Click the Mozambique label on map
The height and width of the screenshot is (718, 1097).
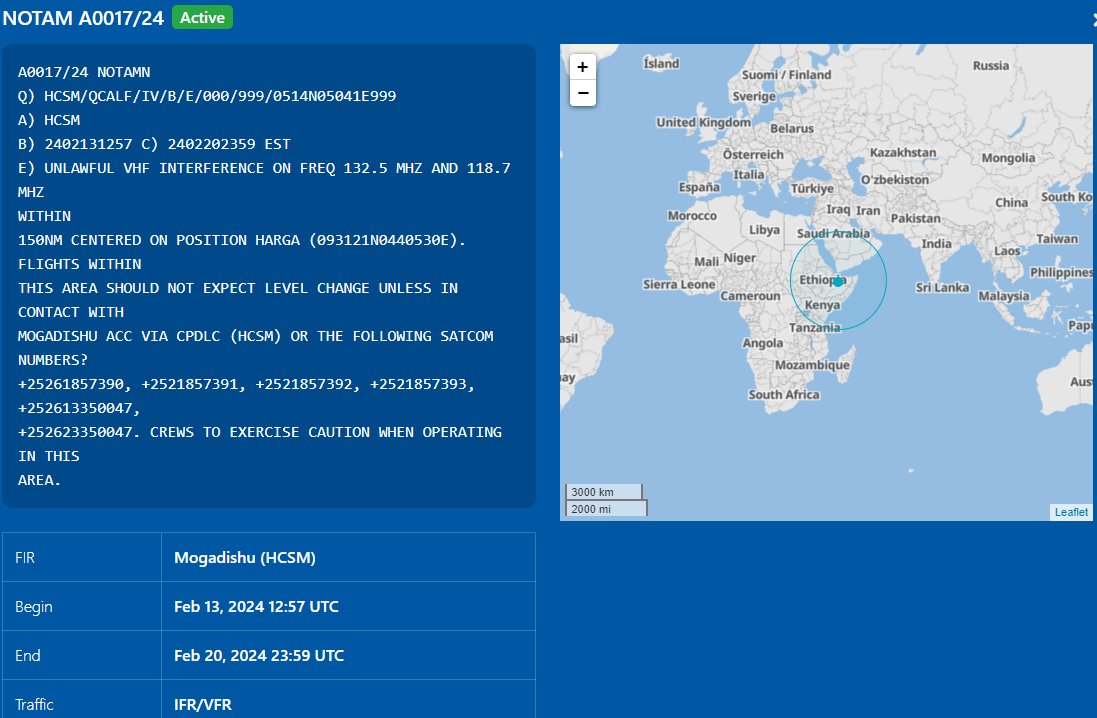(812, 365)
